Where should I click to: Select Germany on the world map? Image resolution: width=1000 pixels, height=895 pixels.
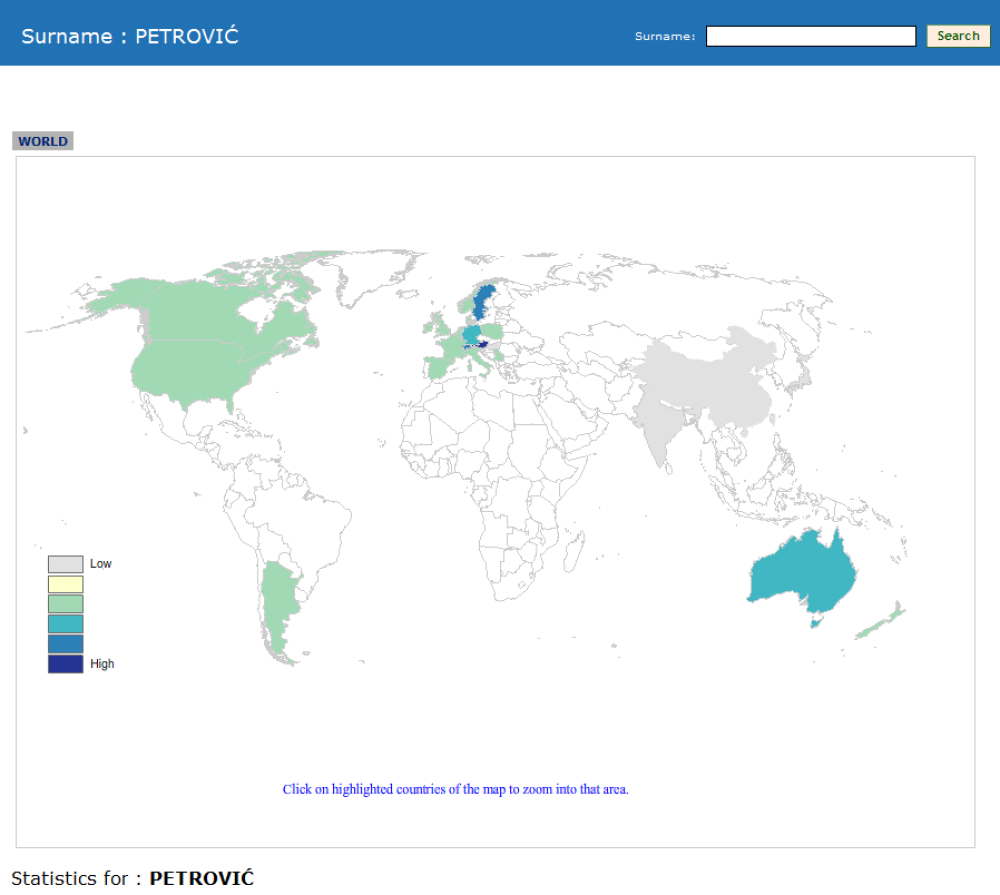tap(471, 334)
